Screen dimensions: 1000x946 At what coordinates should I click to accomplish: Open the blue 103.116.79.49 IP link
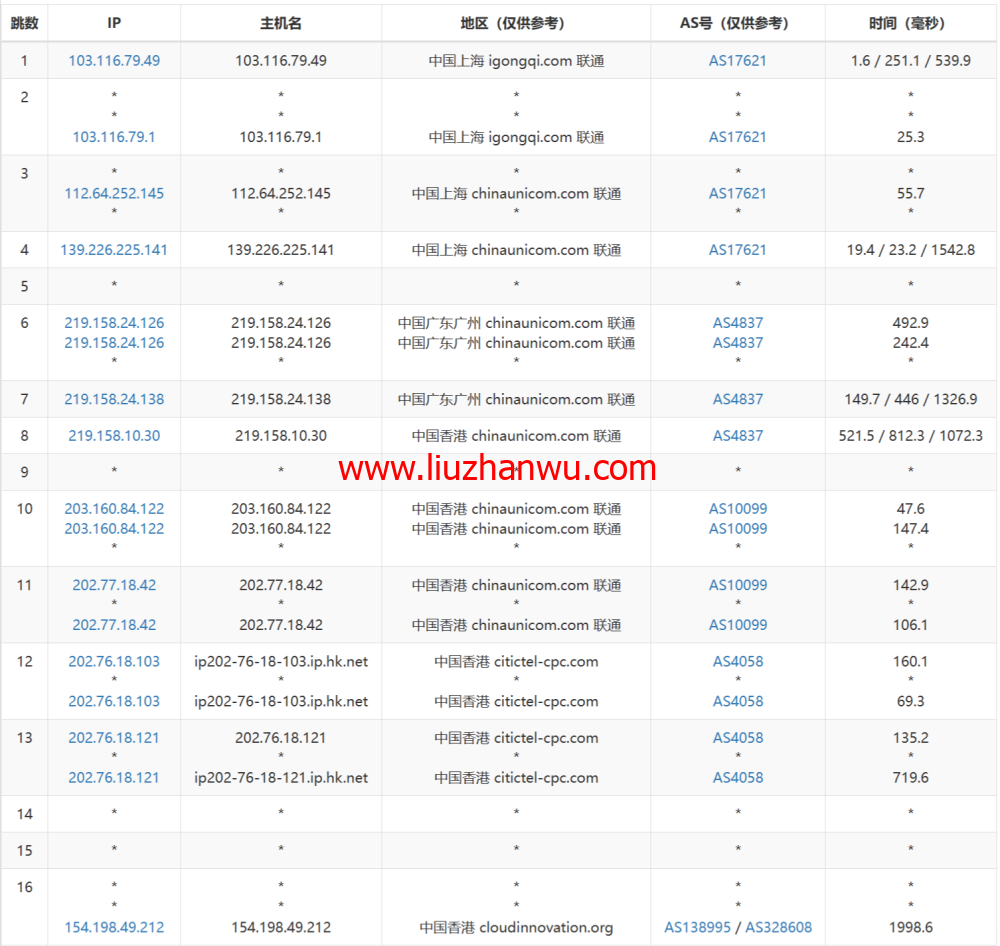[x=114, y=61]
